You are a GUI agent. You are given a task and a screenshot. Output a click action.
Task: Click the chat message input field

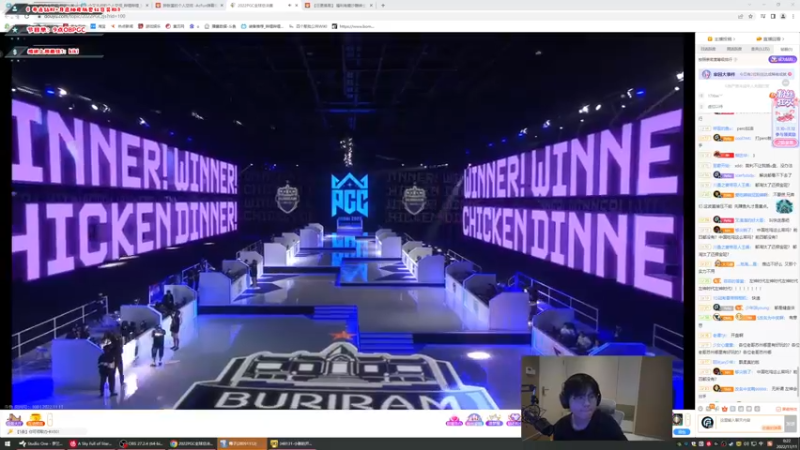(751, 422)
